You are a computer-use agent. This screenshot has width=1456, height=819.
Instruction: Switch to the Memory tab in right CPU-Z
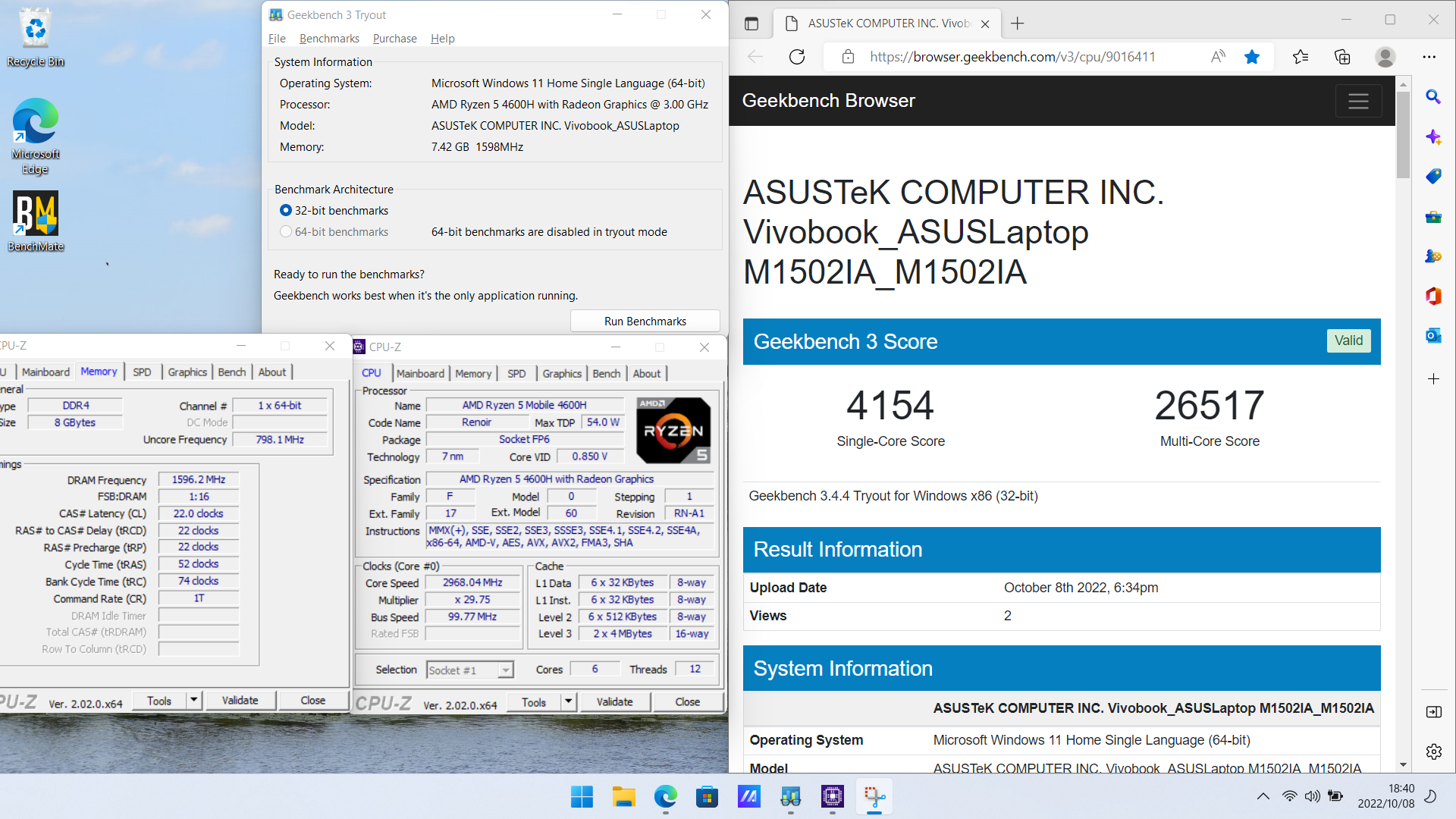(473, 373)
